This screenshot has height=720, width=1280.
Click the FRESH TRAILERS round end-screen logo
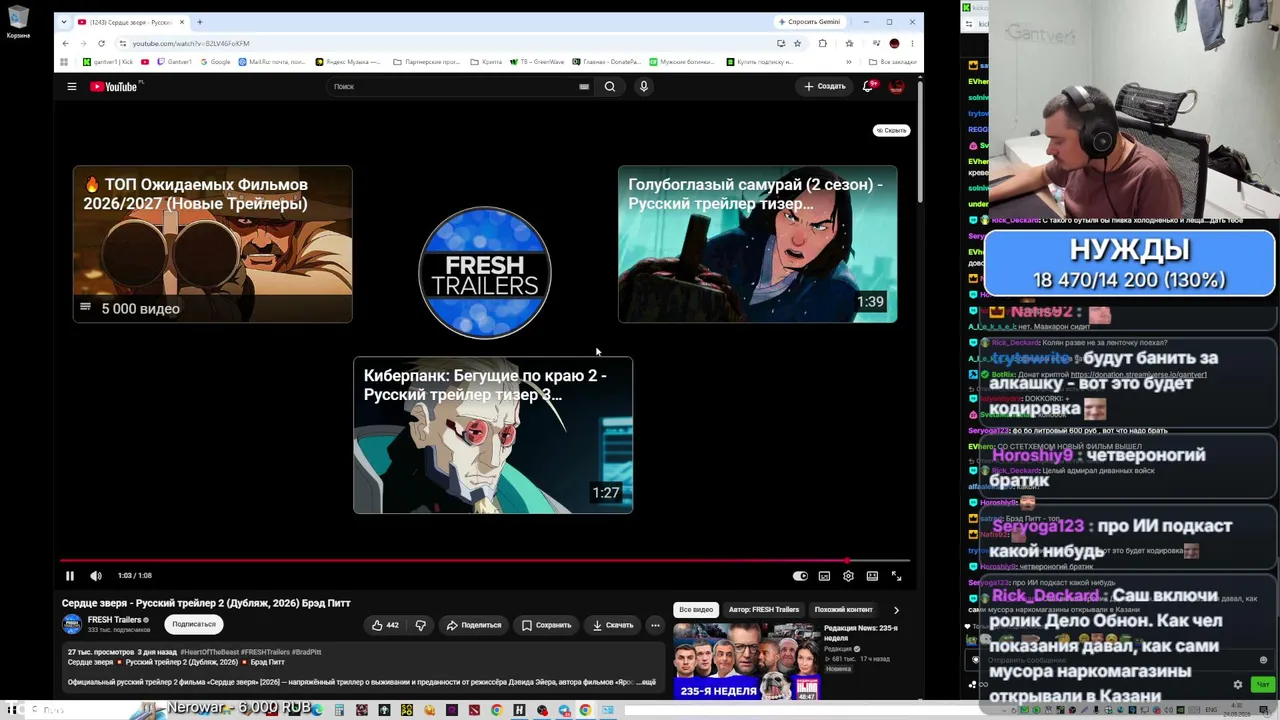pos(485,273)
